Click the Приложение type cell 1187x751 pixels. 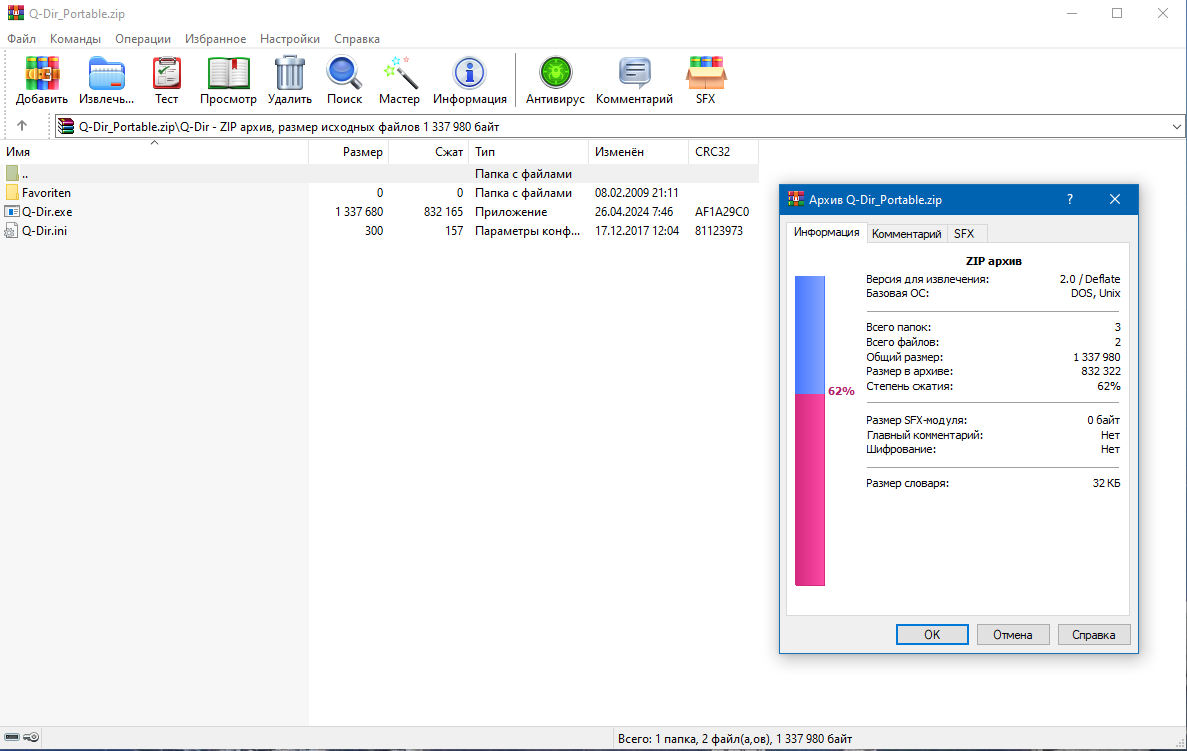click(511, 212)
